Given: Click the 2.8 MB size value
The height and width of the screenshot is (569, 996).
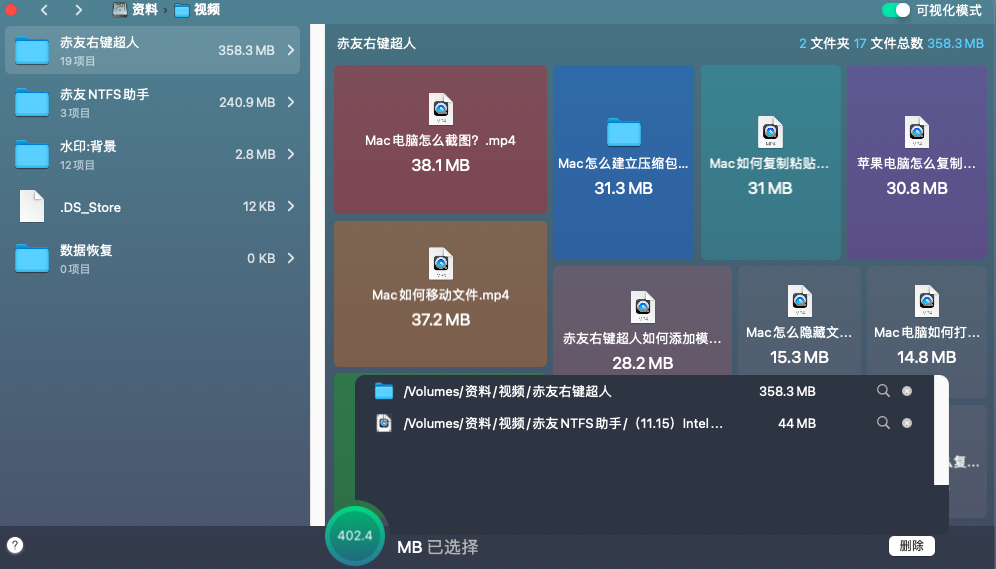Looking at the screenshot, I should pyautogui.click(x=255, y=154).
